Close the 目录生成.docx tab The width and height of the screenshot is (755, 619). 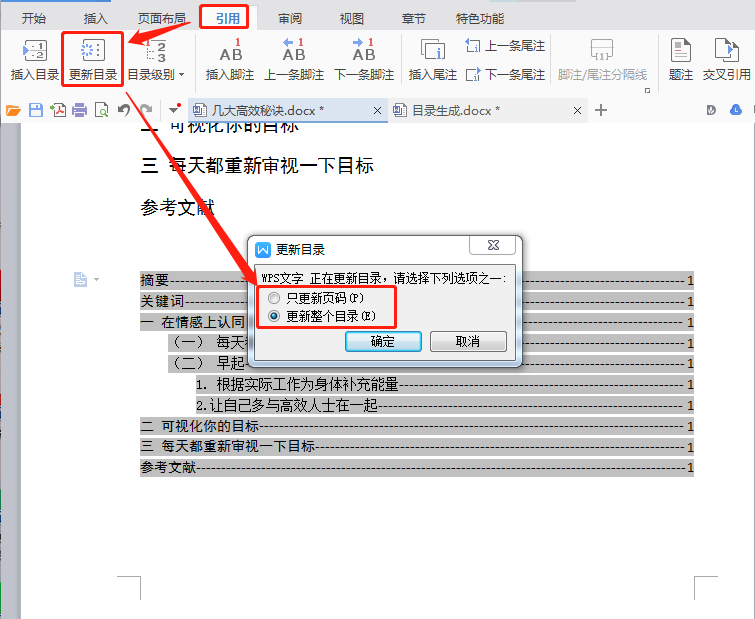(x=577, y=111)
